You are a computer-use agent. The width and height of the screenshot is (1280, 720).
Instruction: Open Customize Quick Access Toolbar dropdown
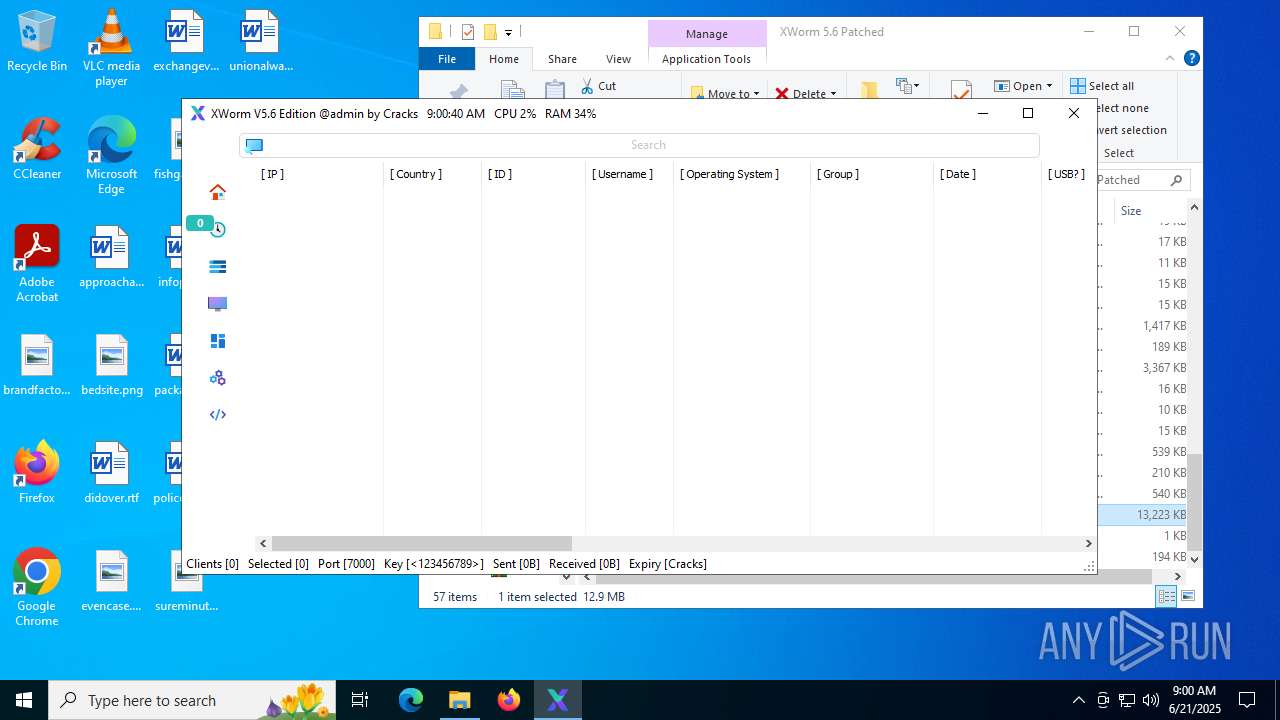click(508, 32)
